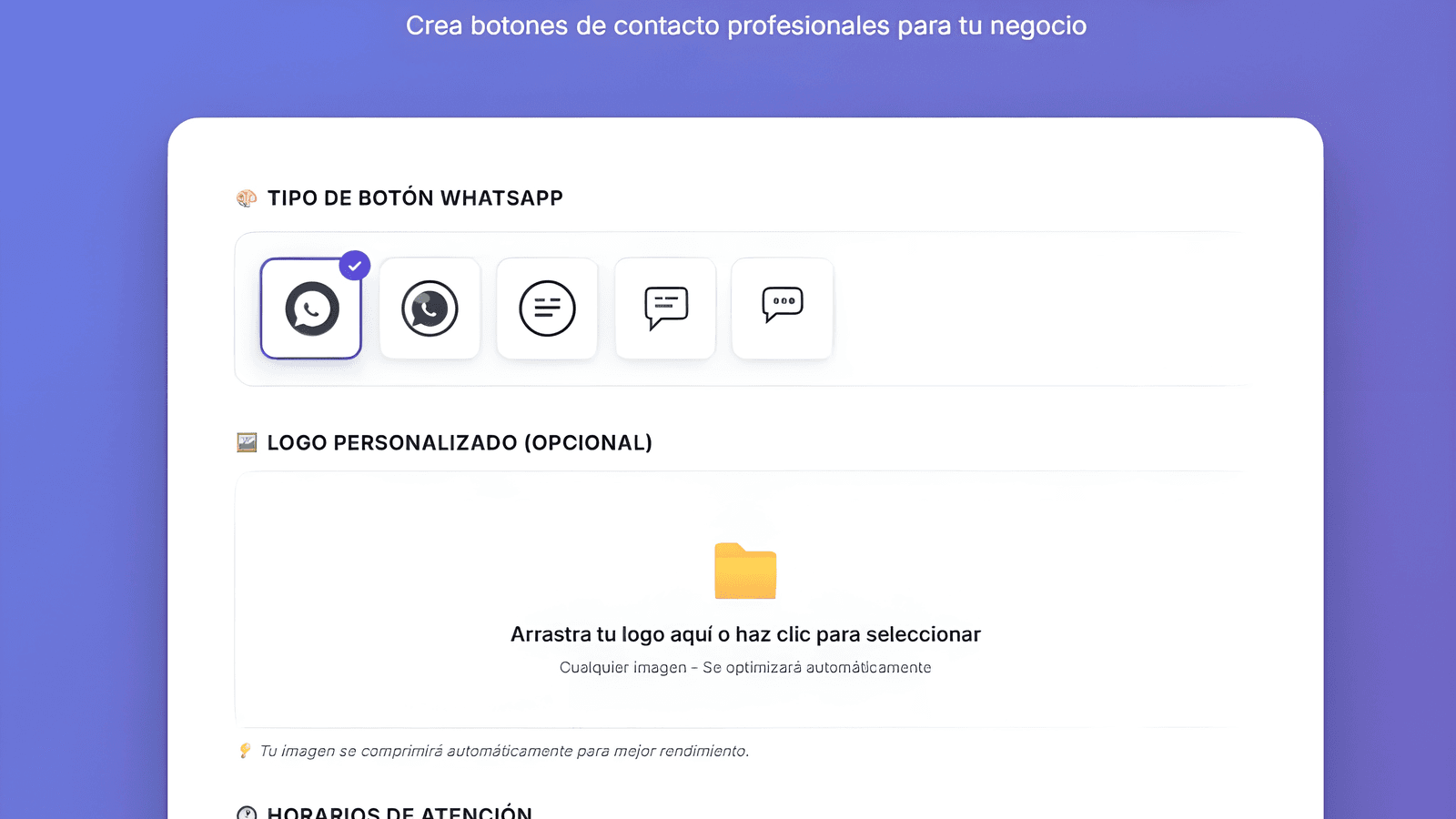Switch selection to the second button style option
The width and height of the screenshot is (1456, 819).
point(430,308)
